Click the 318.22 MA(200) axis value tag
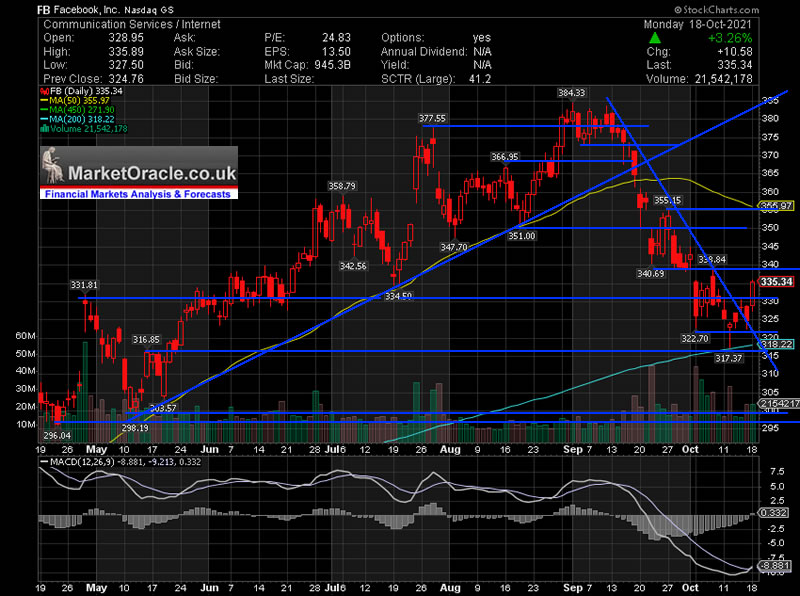800x596 pixels. click(778, 344)
